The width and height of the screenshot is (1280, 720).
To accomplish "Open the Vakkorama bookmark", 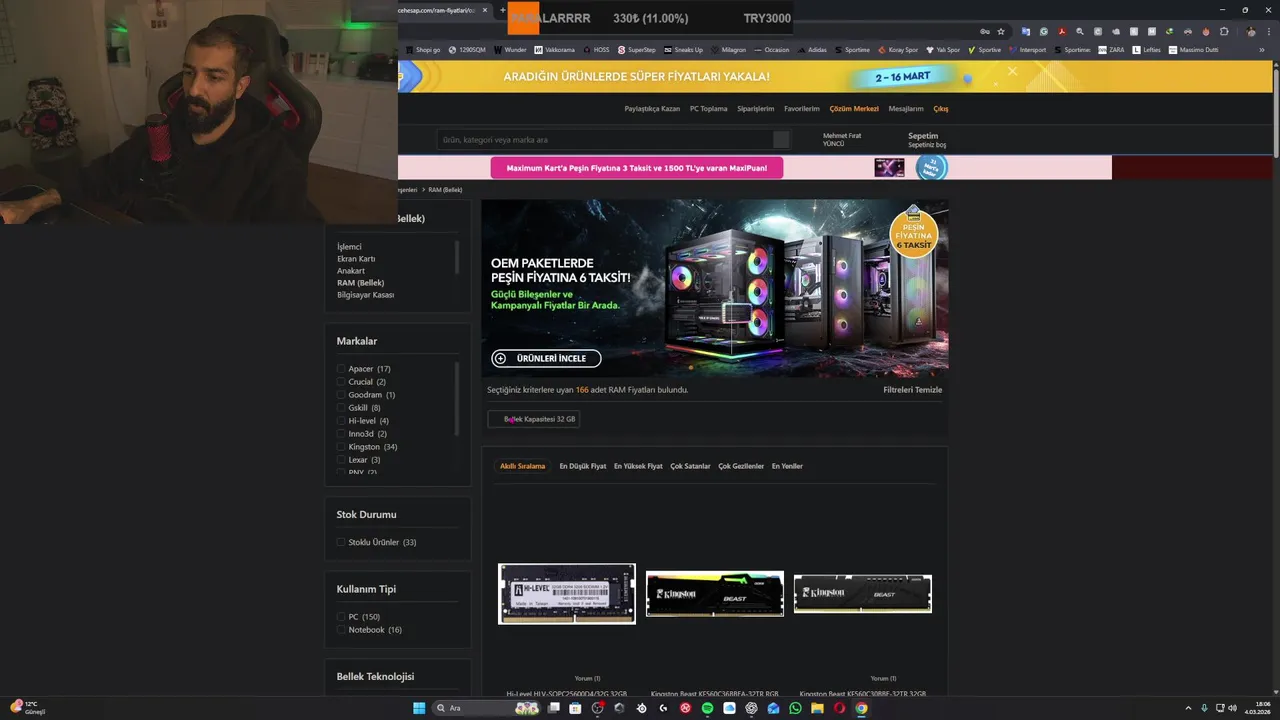I will (555, 49).
